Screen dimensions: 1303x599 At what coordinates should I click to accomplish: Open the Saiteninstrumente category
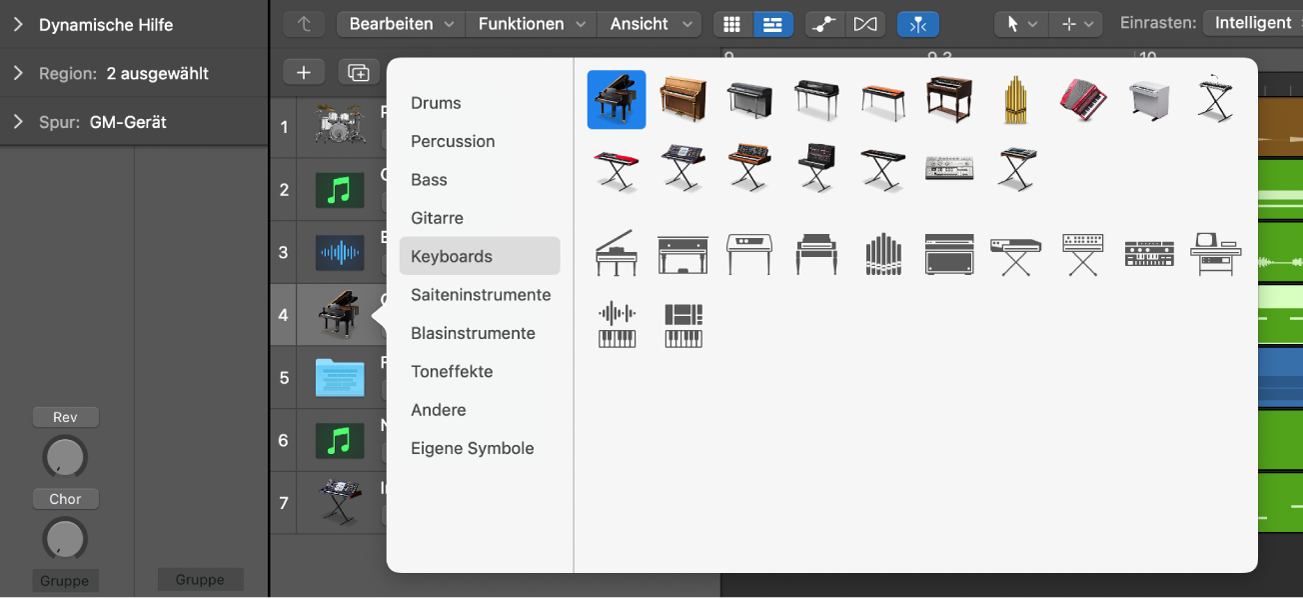(480, 295)
